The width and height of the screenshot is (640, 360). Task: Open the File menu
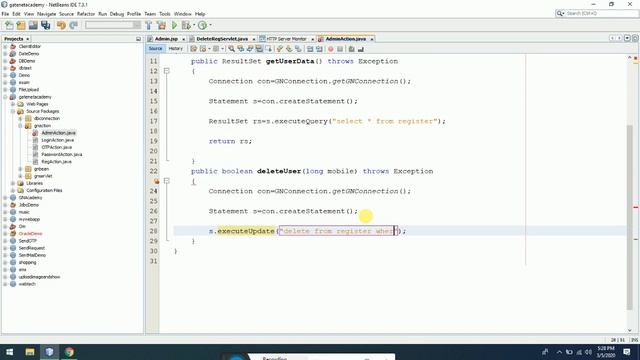5,14
